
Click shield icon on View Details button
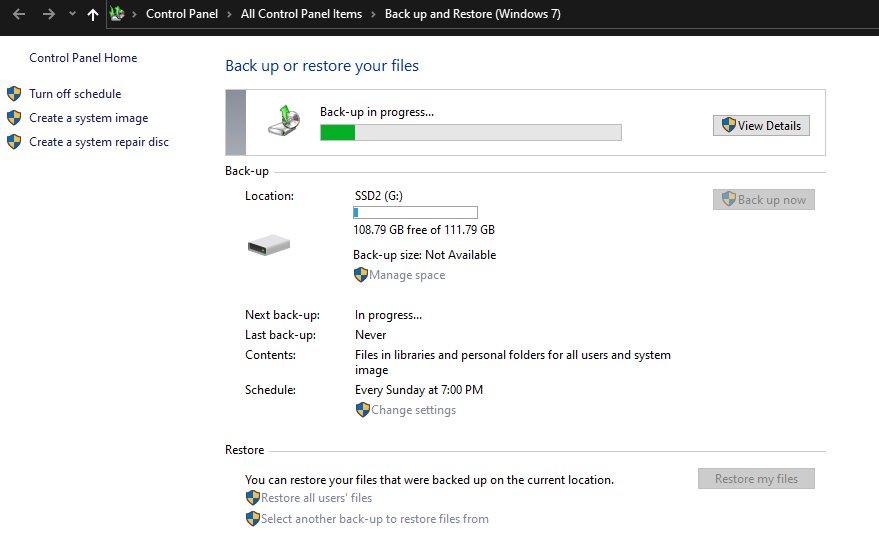(x=728, y=125)
